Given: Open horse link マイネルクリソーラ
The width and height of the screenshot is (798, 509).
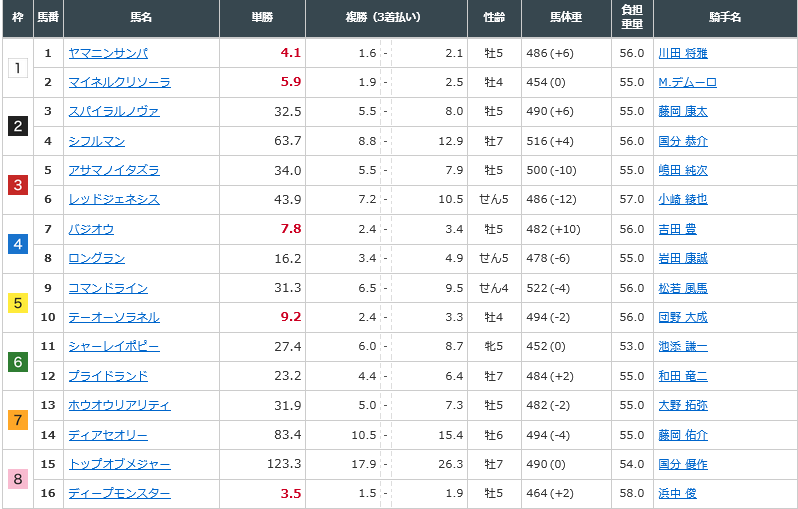Looking at the screenshot, I should [x=120, y=82].
